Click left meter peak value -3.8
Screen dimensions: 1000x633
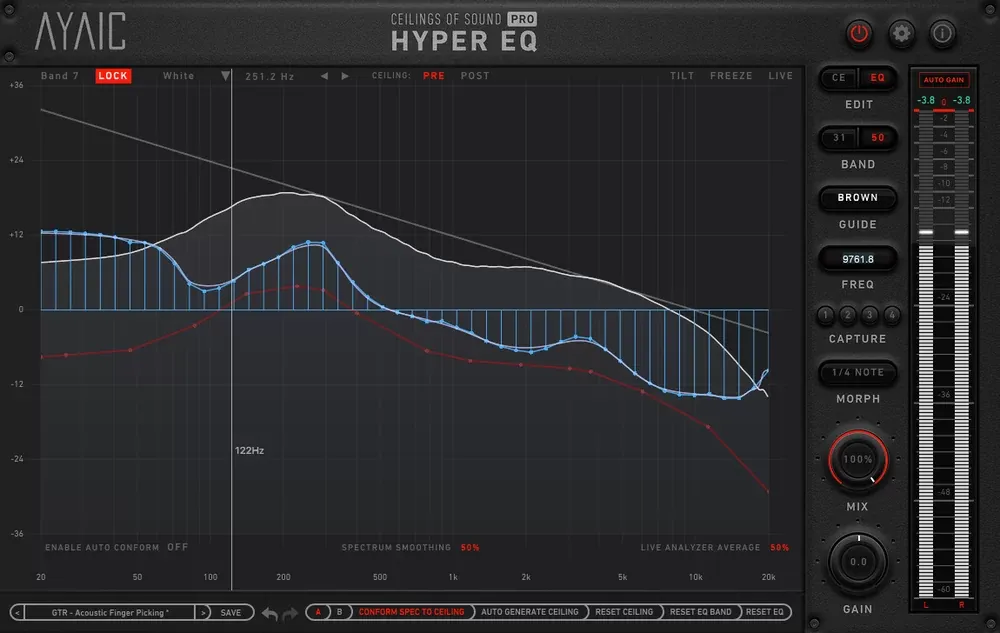click(926, 101)
